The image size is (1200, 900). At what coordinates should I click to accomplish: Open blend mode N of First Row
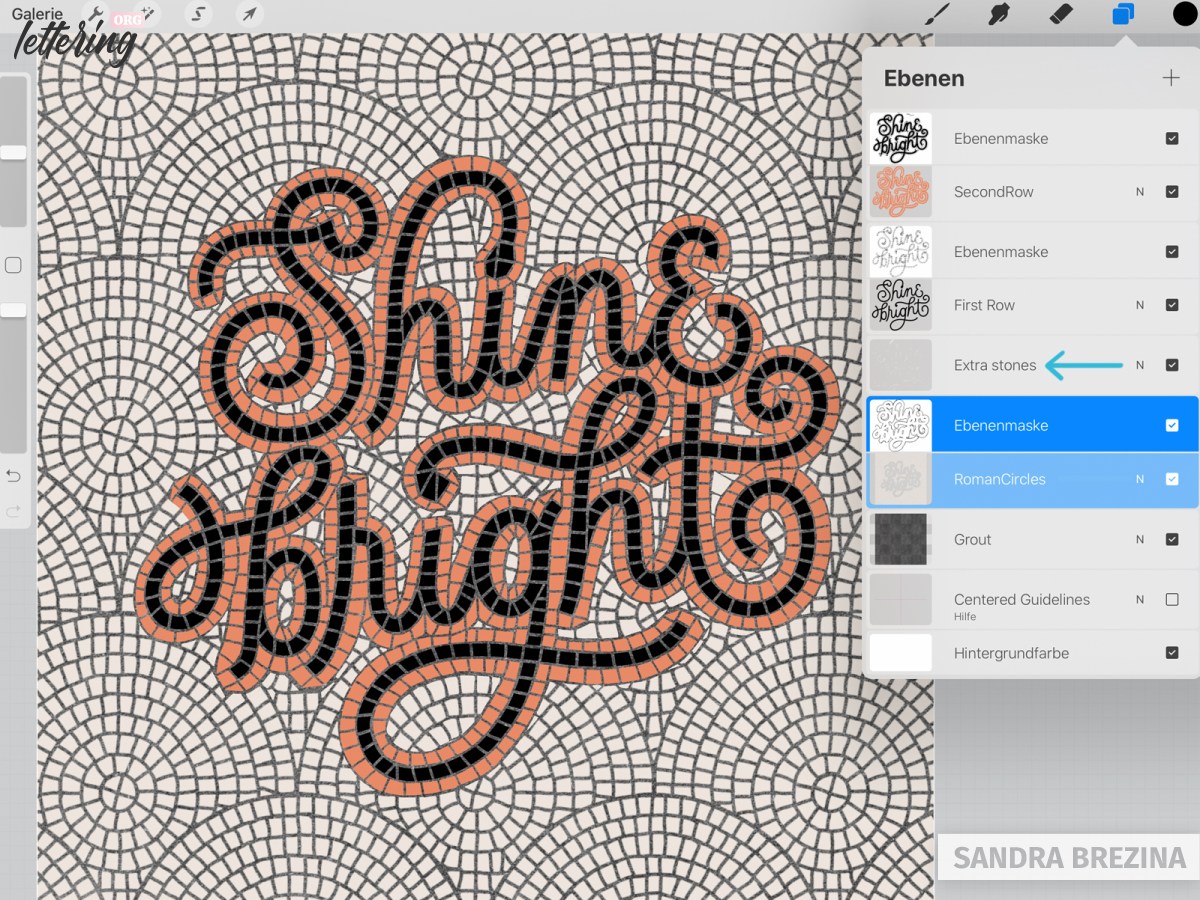[x=1140, y=305]
